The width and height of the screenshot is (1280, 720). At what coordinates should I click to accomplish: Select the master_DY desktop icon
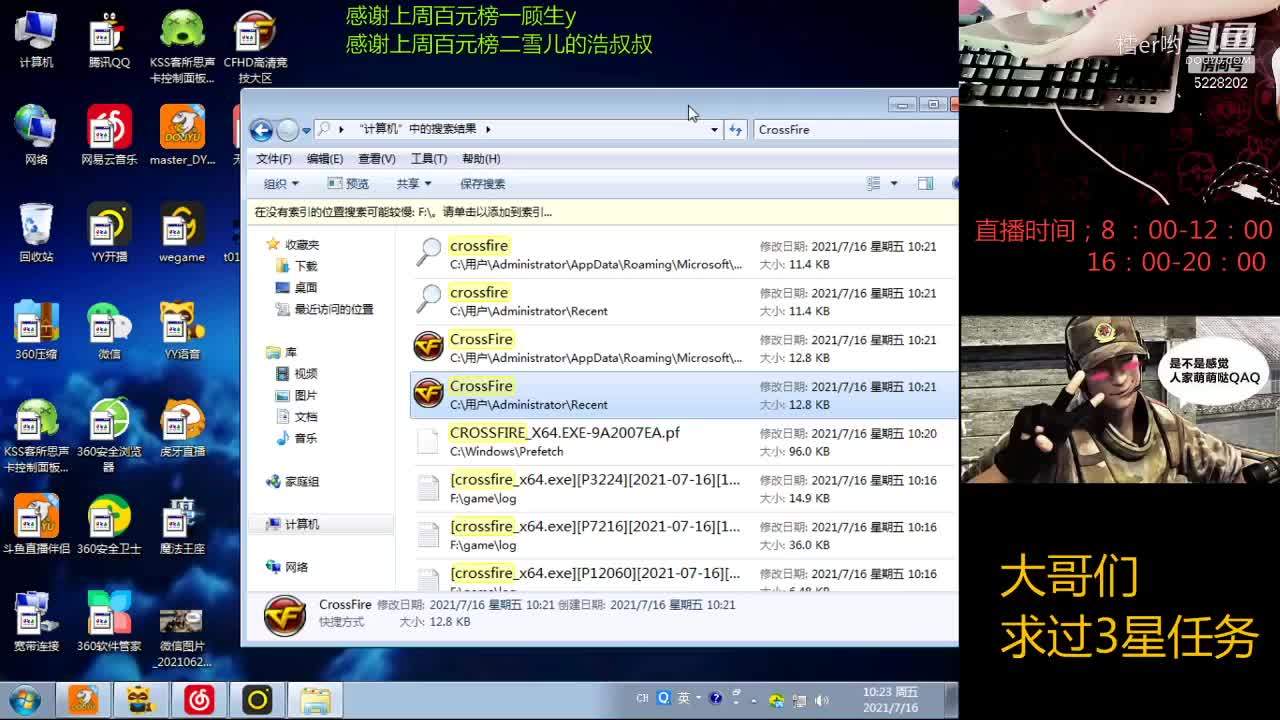tap(182, 136)
